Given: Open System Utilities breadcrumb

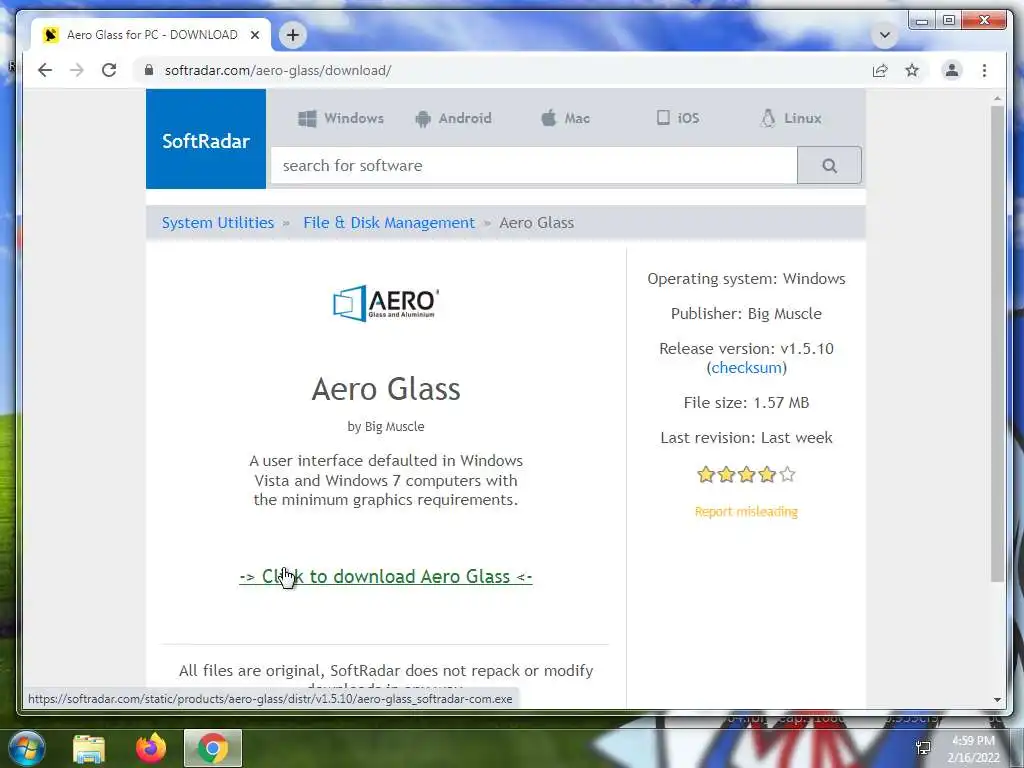Looking at the screenshot, I should 218,223.
